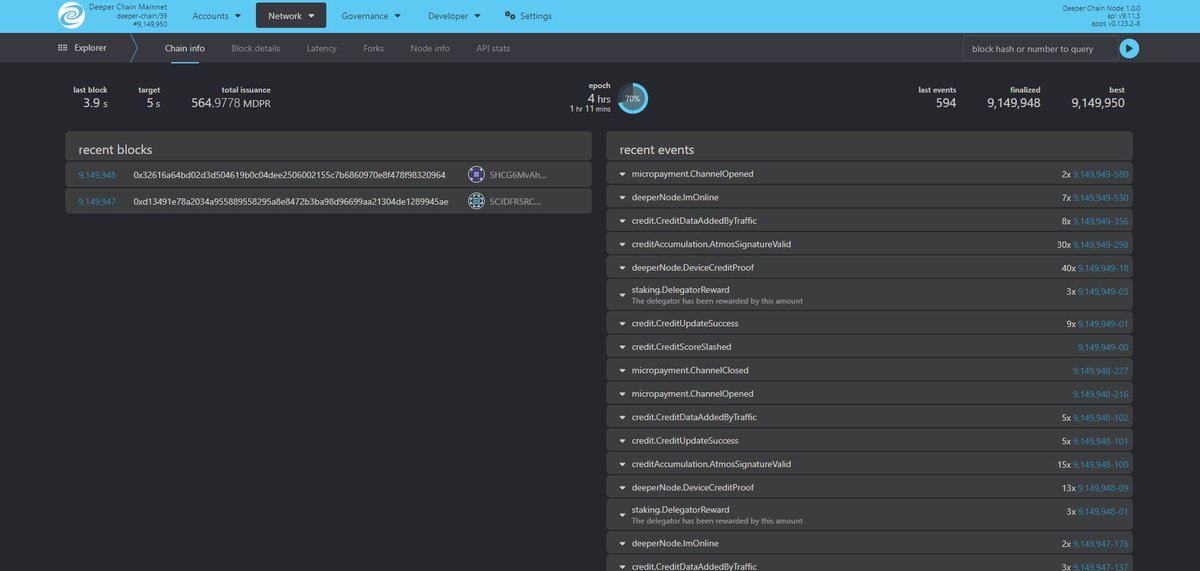This screenshot has height=571, width=1200.
Task: Open event link 9,149,949-356
Action: click(1101, 221)
